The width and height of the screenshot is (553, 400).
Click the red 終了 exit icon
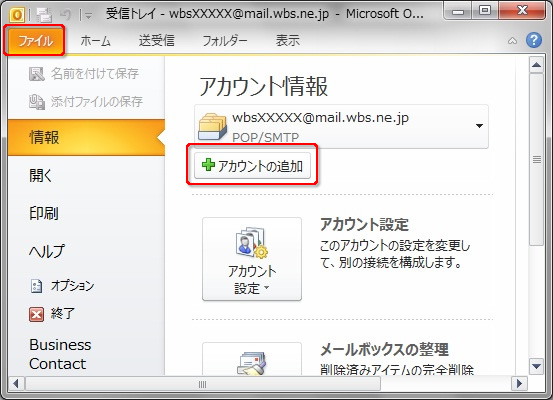[x=36, y=314]
